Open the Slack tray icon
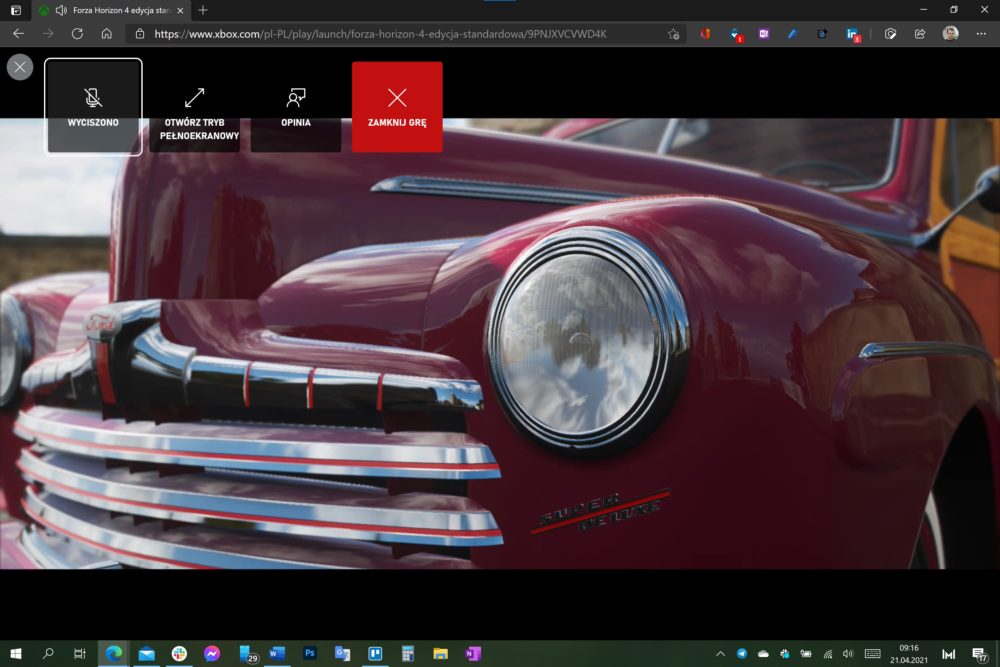This screenshot has height=667, width=1000. [784, 654]
